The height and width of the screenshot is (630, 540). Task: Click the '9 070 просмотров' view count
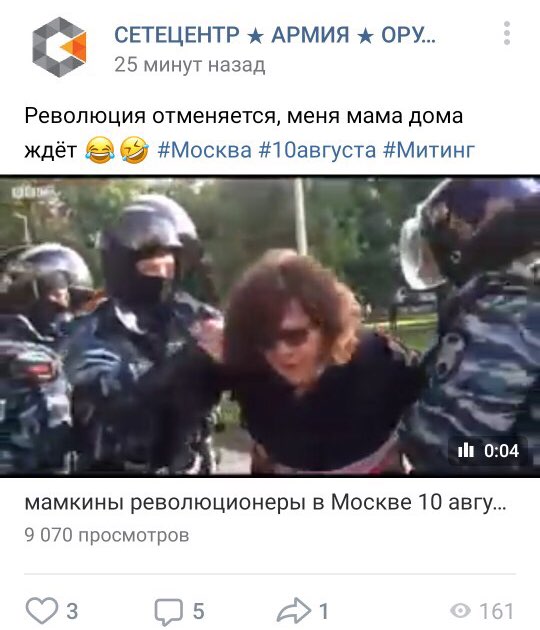[107, 535]
